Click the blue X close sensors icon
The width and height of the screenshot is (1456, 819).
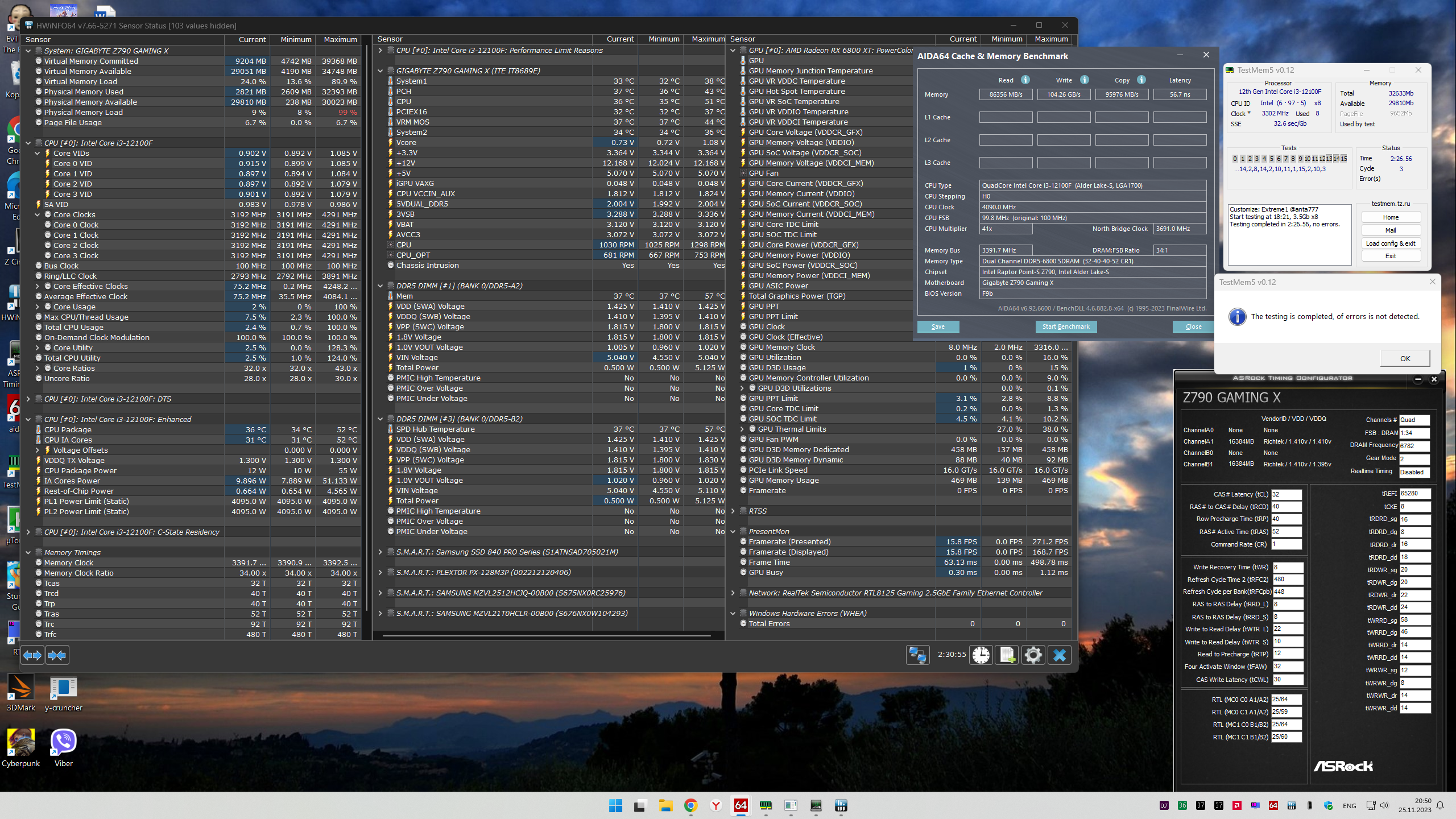pyautogui.click(x=1059, y=655)
